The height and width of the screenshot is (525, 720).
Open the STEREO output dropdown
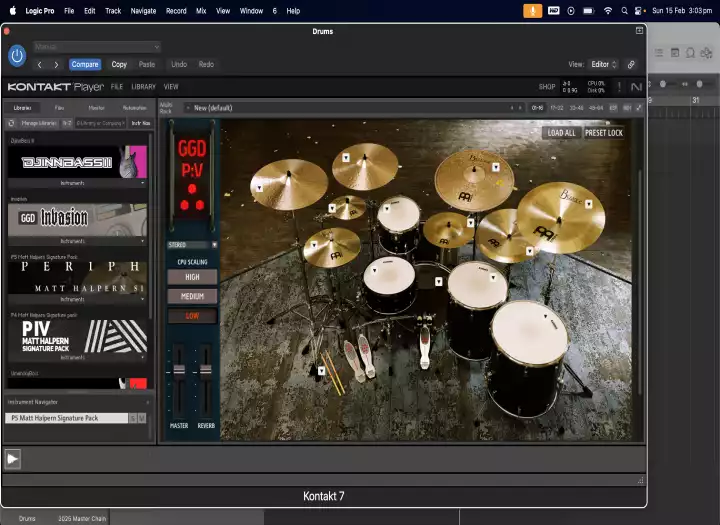pos(192,244)
